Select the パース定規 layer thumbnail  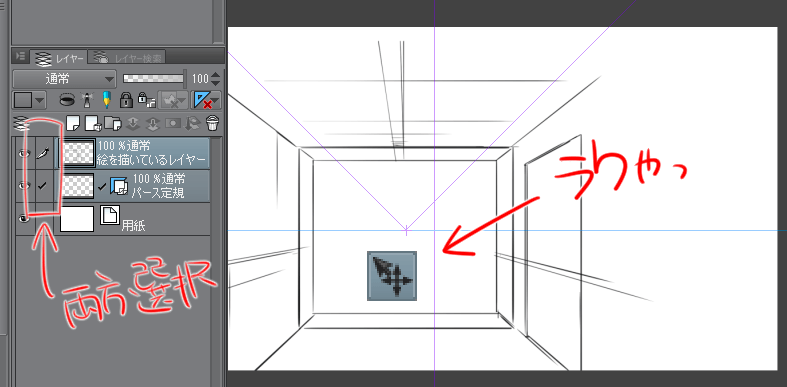[x=77, y=186]
